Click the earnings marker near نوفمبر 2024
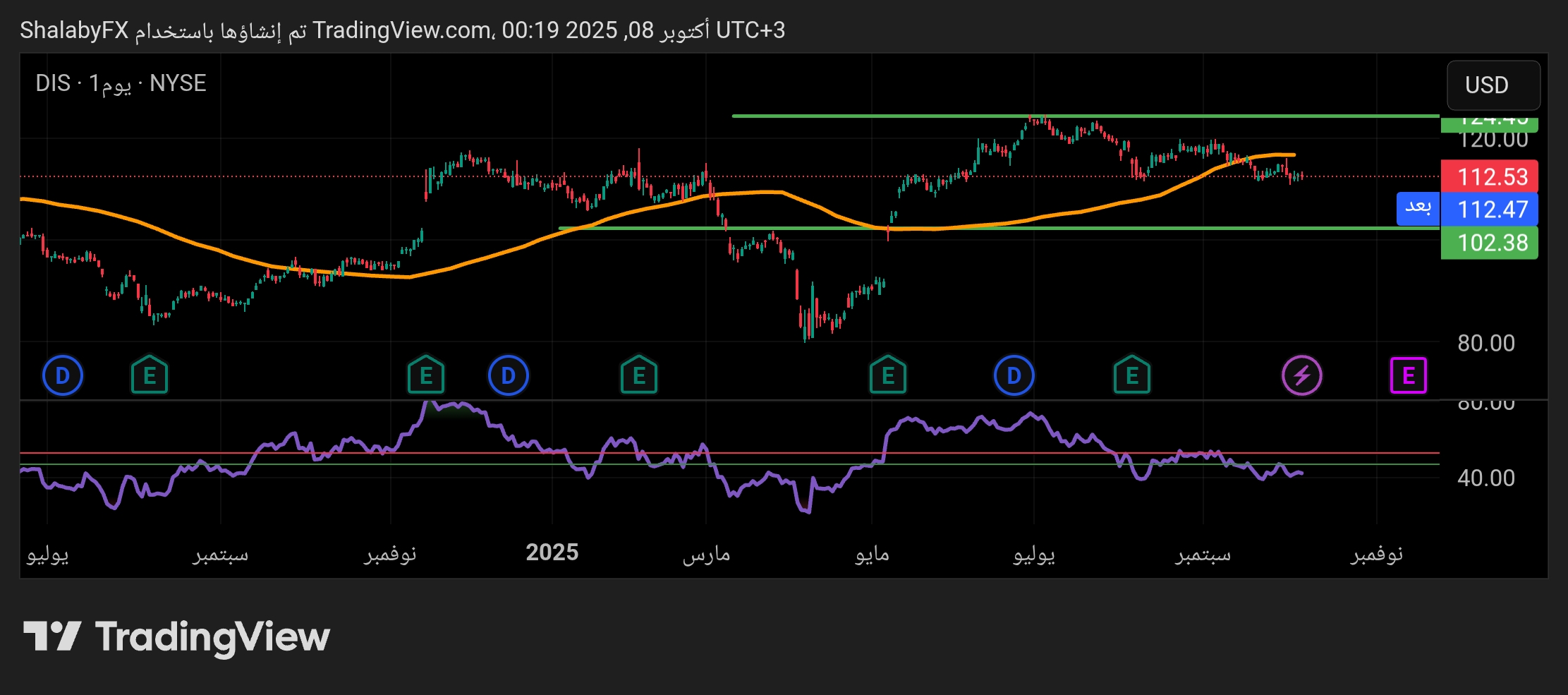Image resolution: width=1568 pixels, height=695 pixels. tap(426, 375)
